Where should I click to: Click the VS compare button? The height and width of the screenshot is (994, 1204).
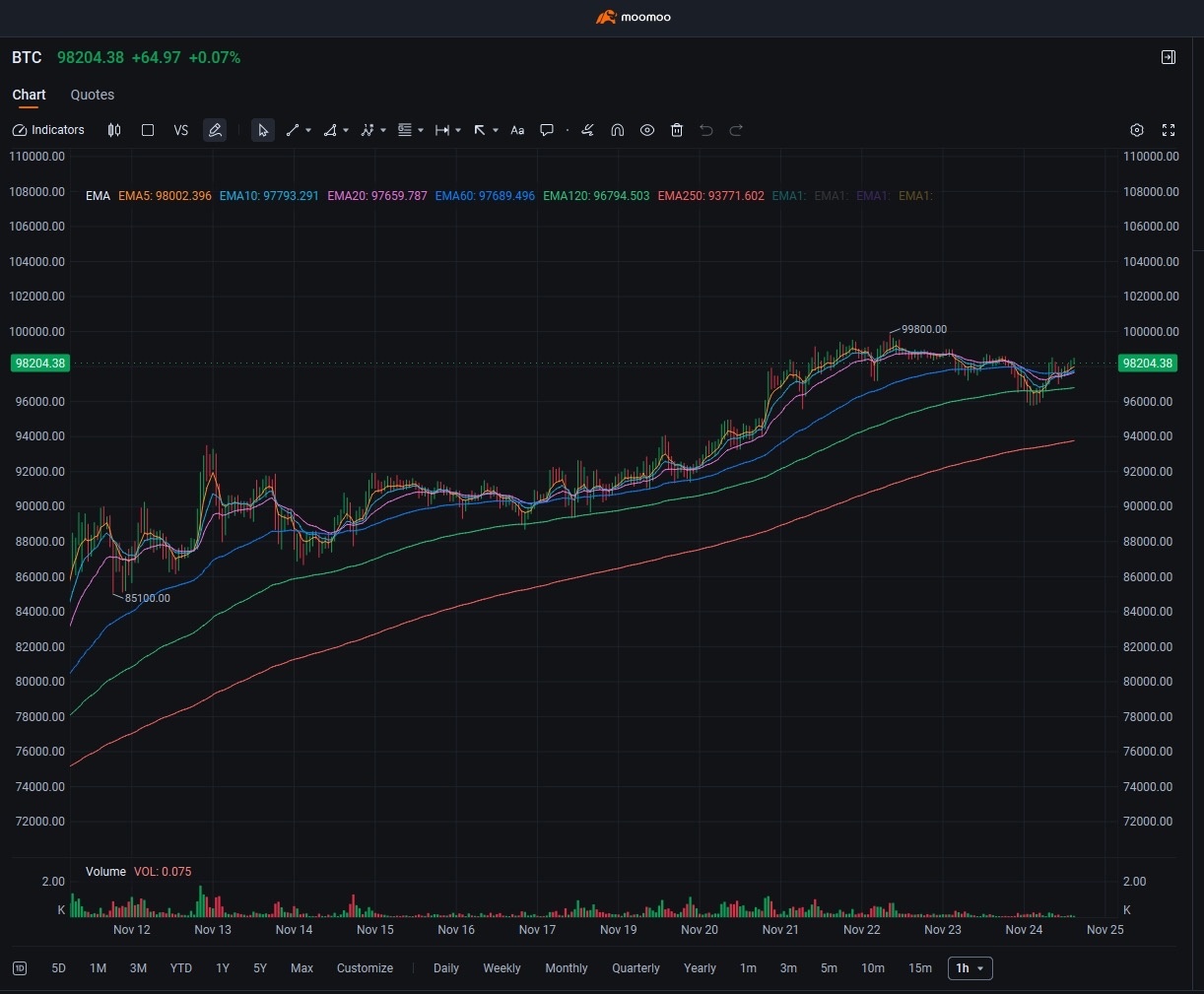tap(181, 130)
